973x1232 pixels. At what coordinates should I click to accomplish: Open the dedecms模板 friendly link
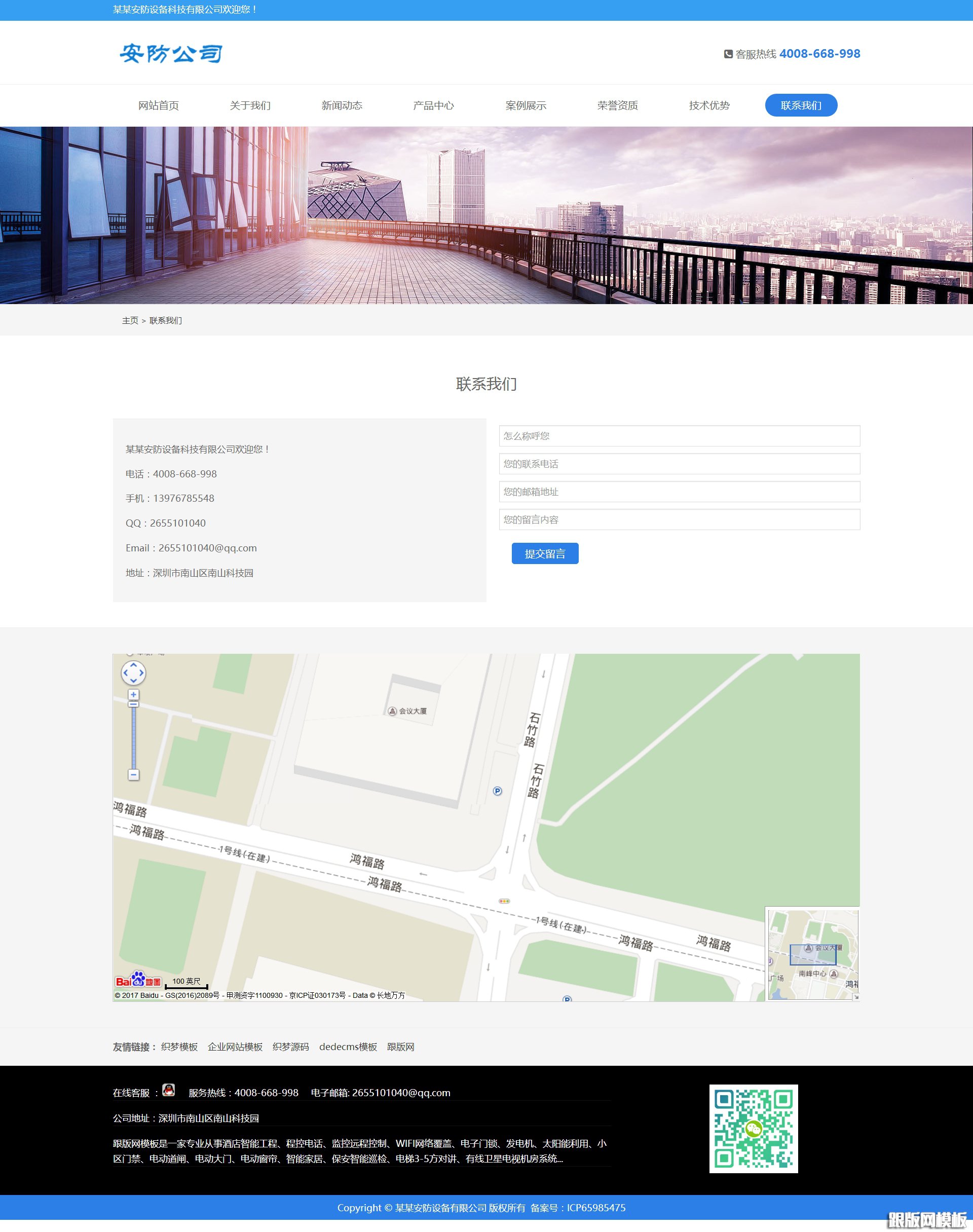348,1047
